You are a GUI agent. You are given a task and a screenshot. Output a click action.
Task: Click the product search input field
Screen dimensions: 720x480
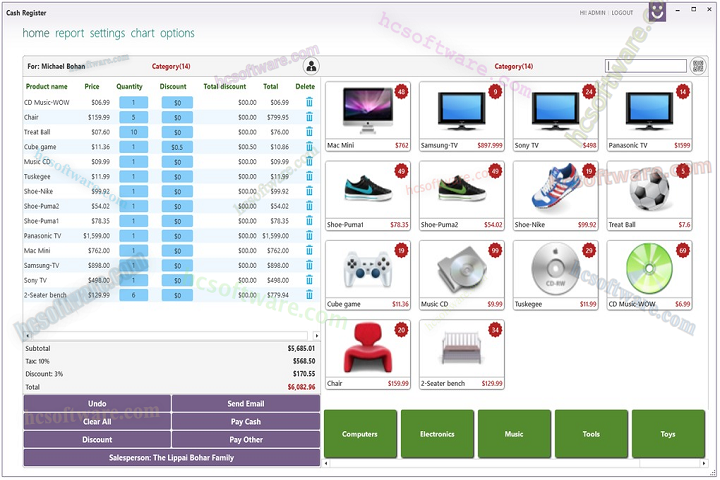646,66
